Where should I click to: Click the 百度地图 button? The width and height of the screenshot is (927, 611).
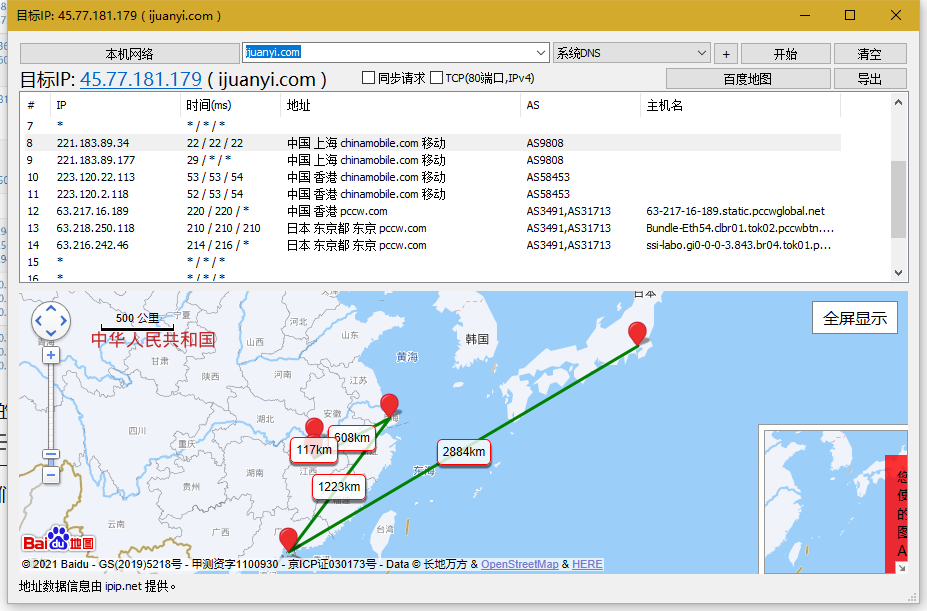[747, 79]
